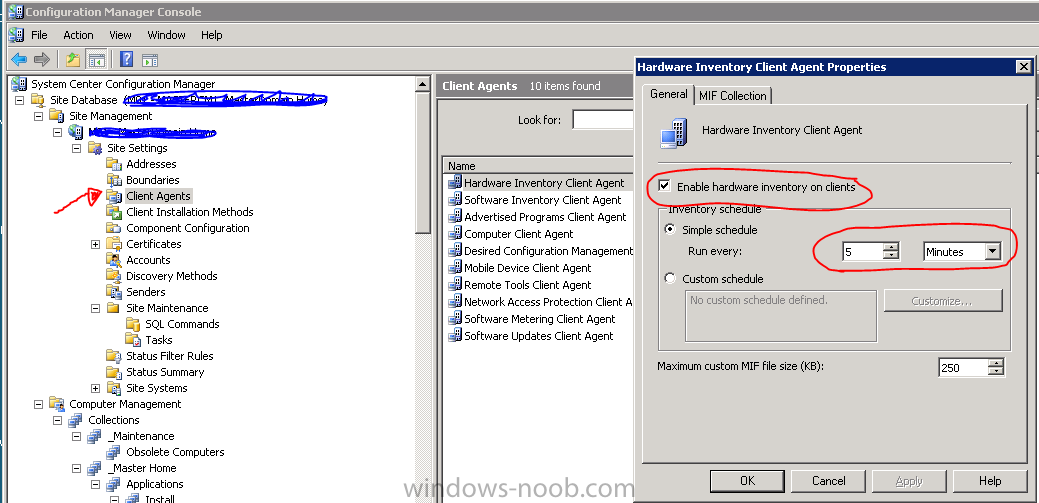
Task: Select Hardware Inventory Client Agent icon in list
Action: (x=455, y=183)
